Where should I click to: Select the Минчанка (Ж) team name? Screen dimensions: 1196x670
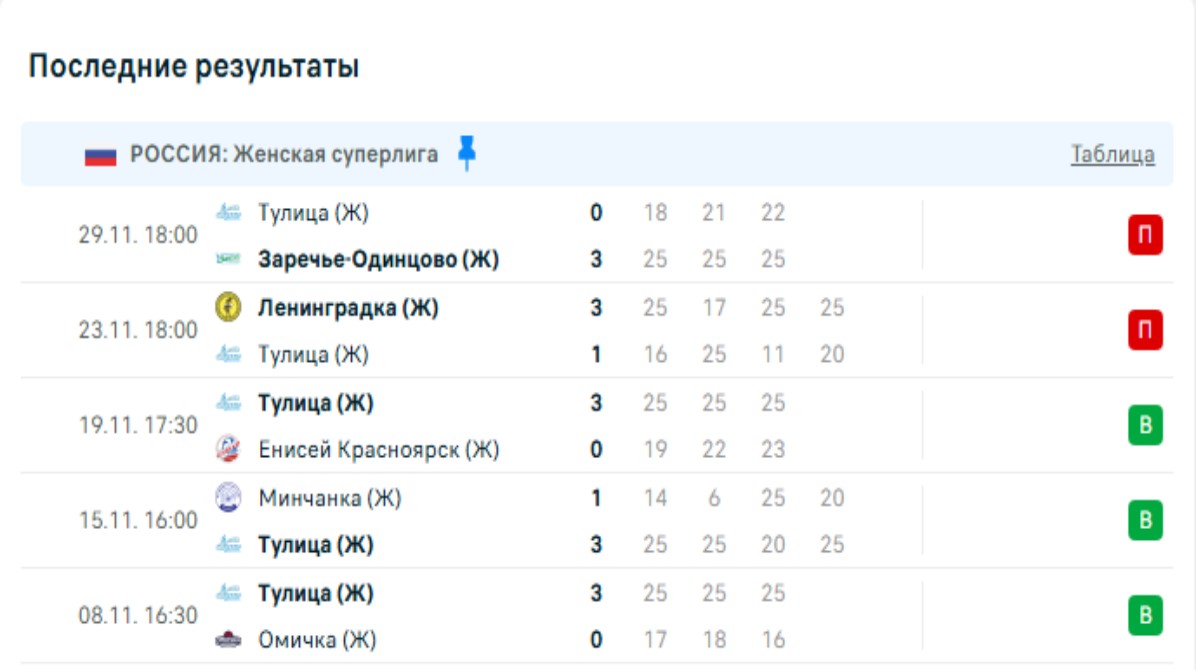click(x=329, y=498)
